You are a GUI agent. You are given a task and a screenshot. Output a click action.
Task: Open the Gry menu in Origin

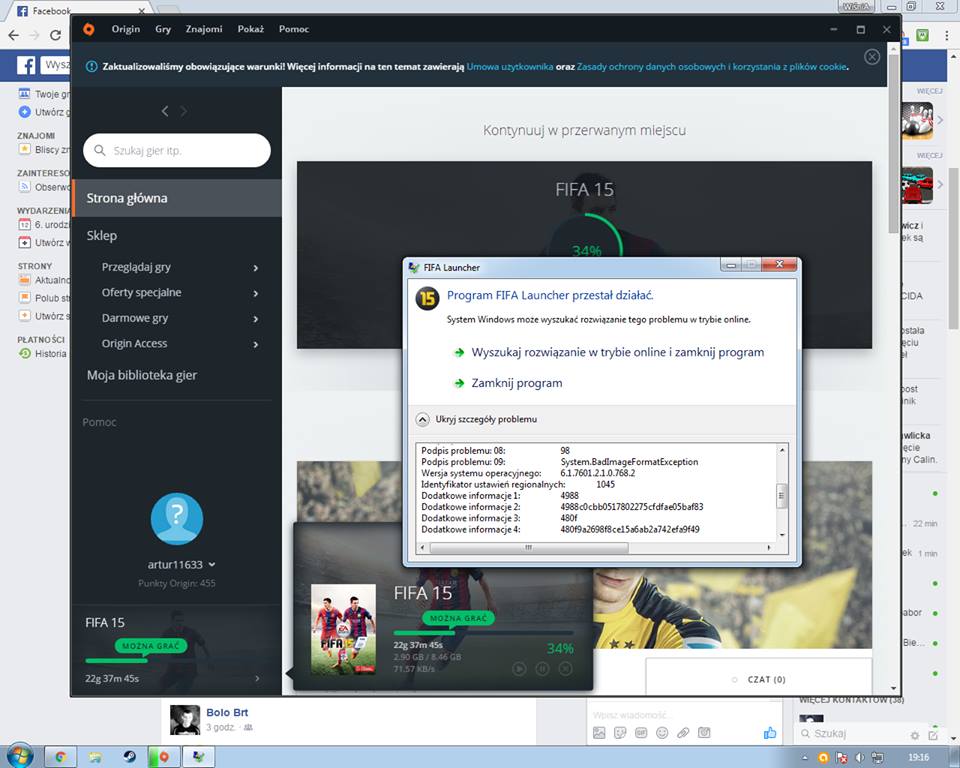(163, 29)
